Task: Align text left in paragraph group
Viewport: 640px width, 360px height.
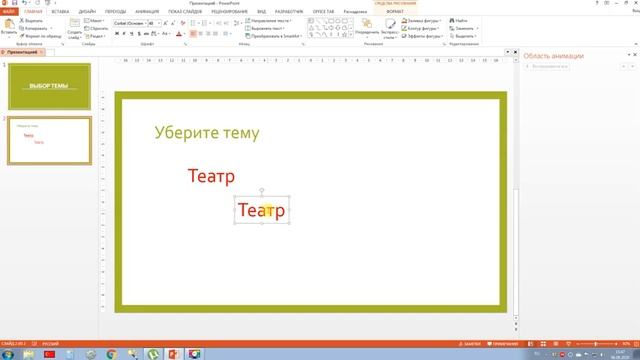Action: [x=193, y=33]
